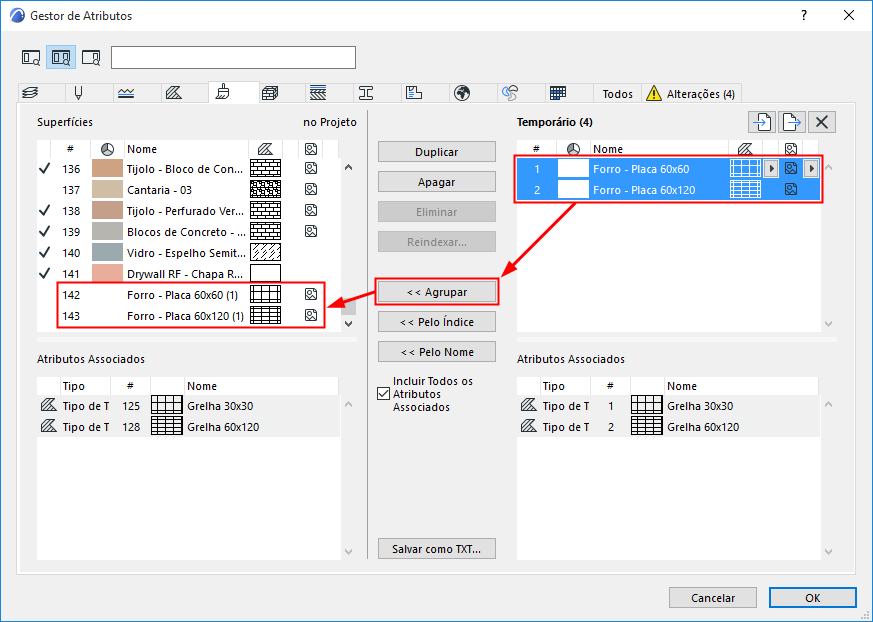The image size is (873, 622).
Task: Sort Temporário list by Nome header
Action: (659, 149)
